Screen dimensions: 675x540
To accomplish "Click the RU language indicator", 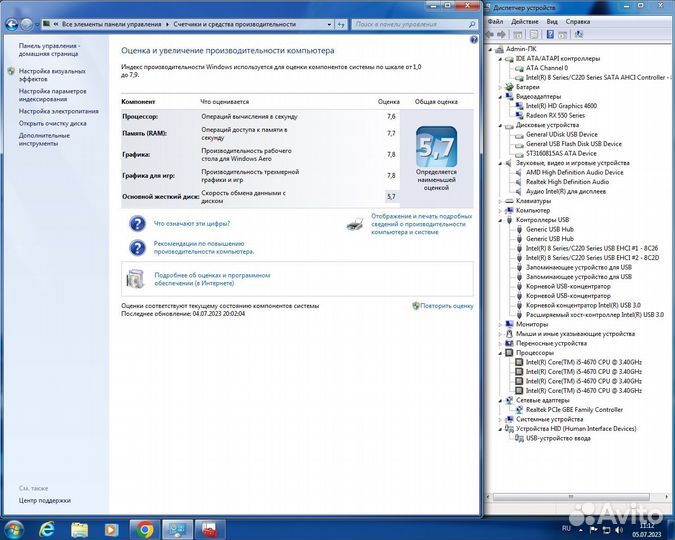I will point(566,528).
